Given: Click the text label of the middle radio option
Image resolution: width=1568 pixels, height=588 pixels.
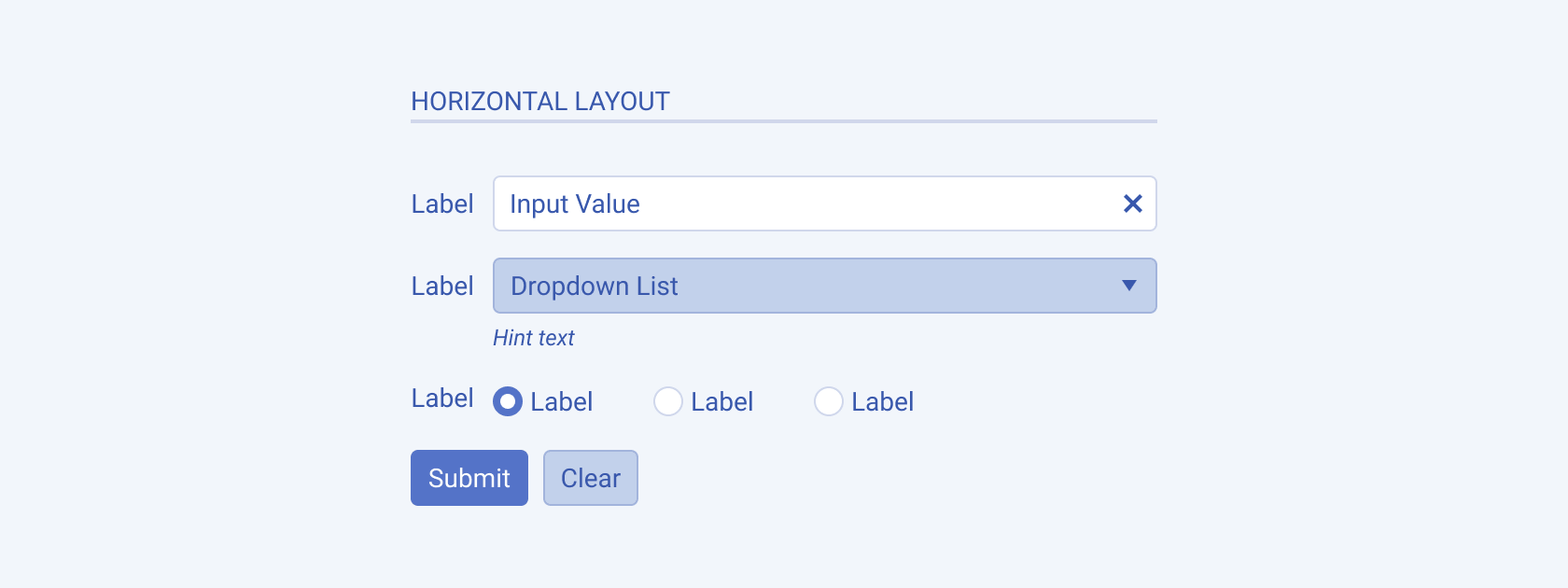Looking at the screenshot, I should click(722, 401).
